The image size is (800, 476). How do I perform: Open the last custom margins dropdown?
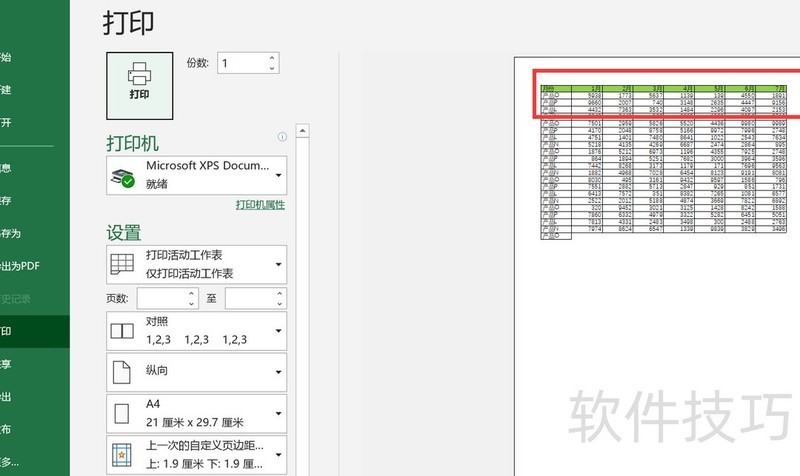[x=196, y=455]
